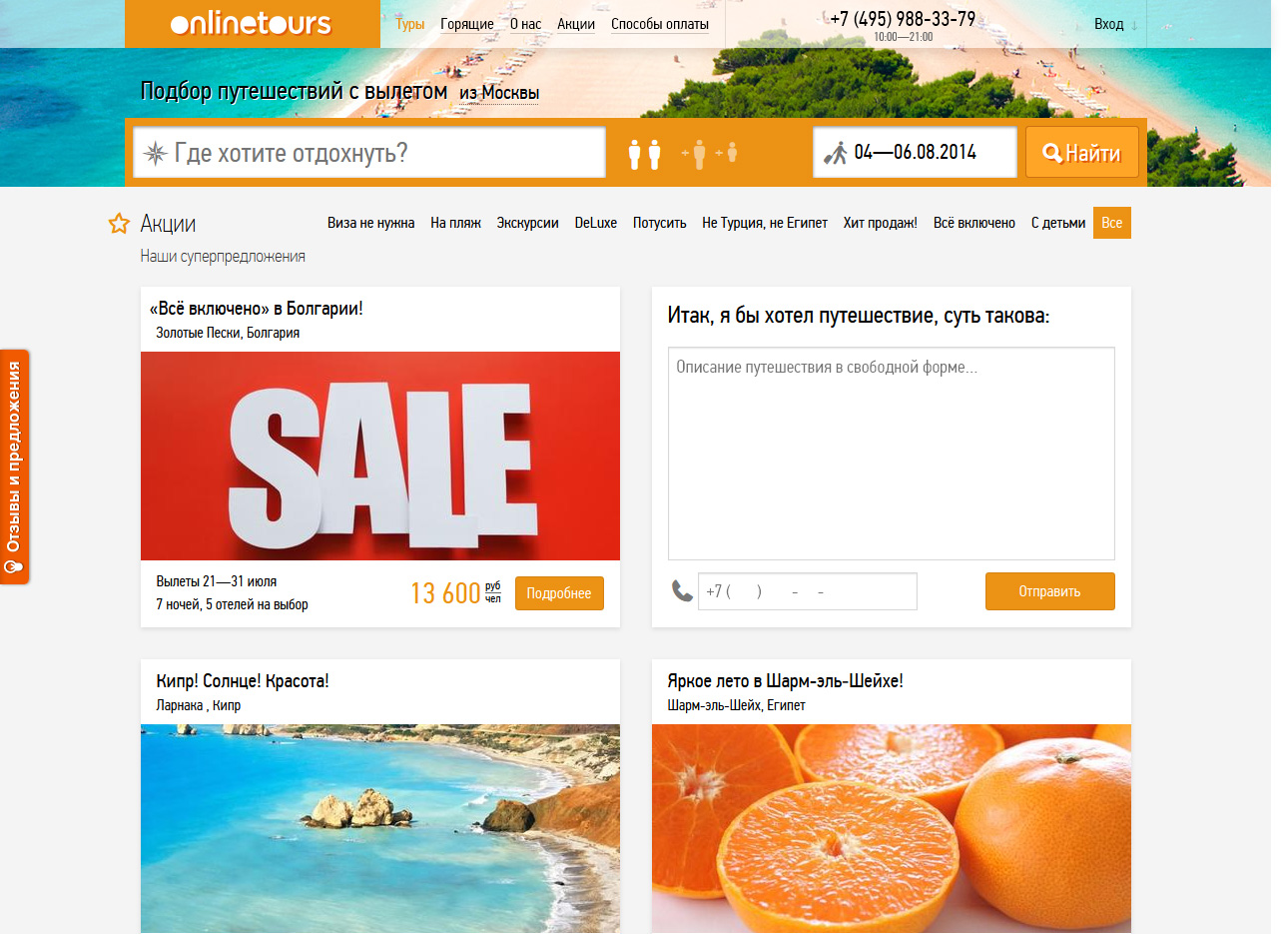The width and height of the screenshot is (1288, 934).
Task: Click the traveler with luggage date icon
Action: pyautogui.click(x=835, y=153)
